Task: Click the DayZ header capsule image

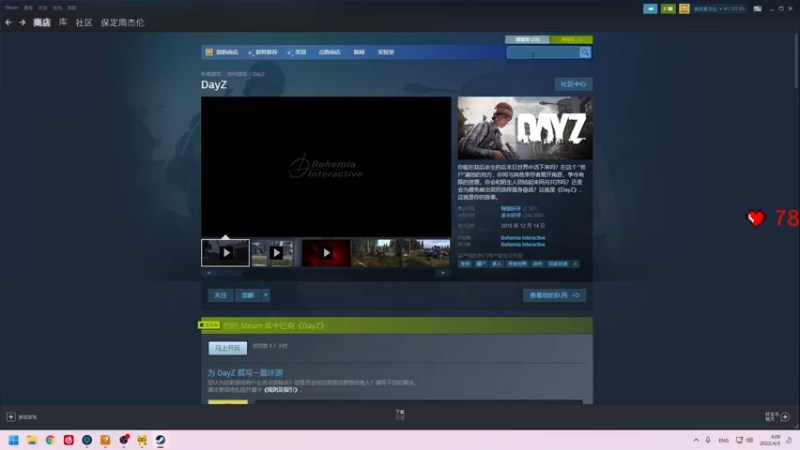Action: (525, 128)
